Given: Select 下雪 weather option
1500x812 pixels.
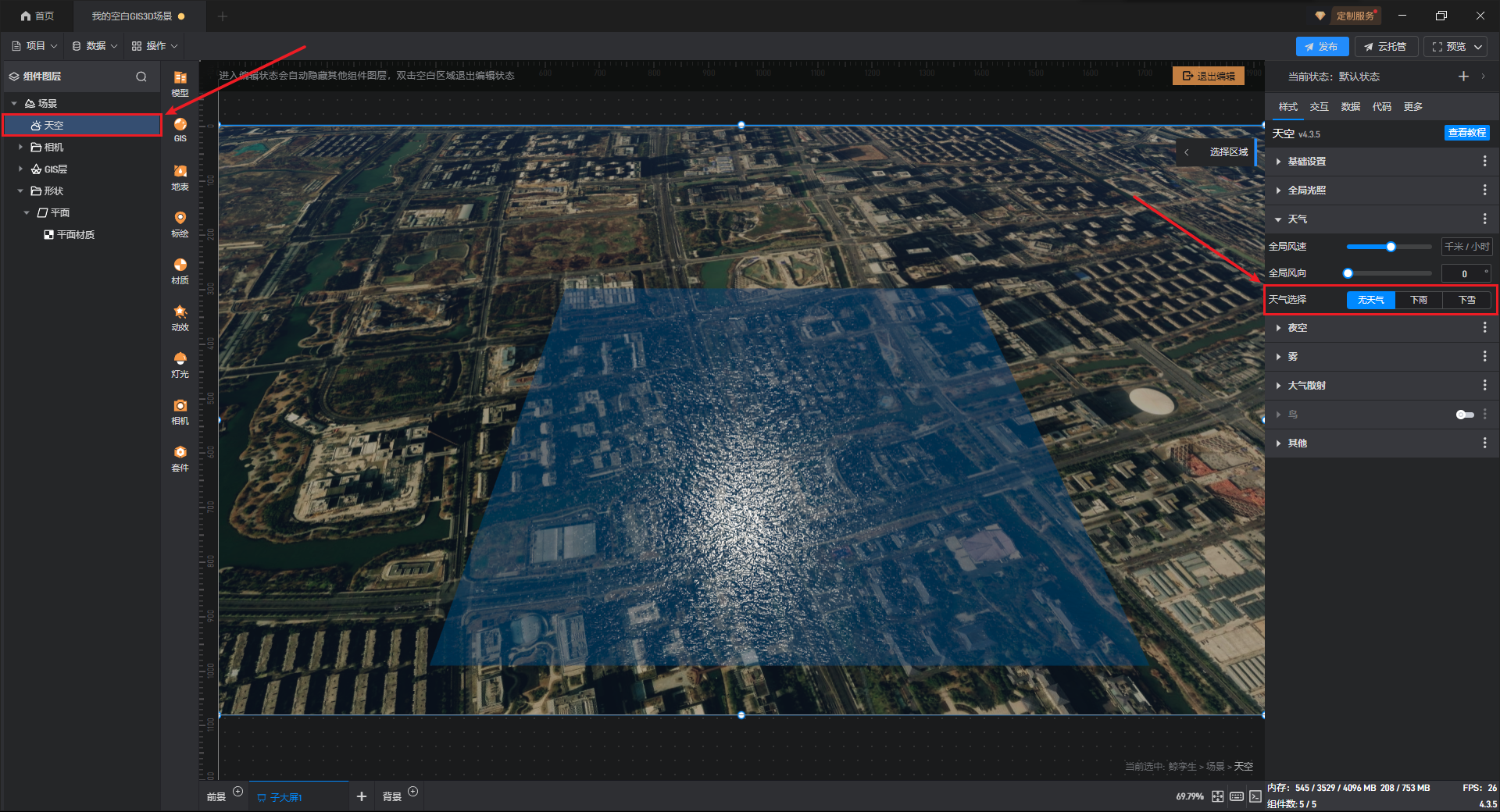Looking at the screenshot, I should coord(1466,300).
